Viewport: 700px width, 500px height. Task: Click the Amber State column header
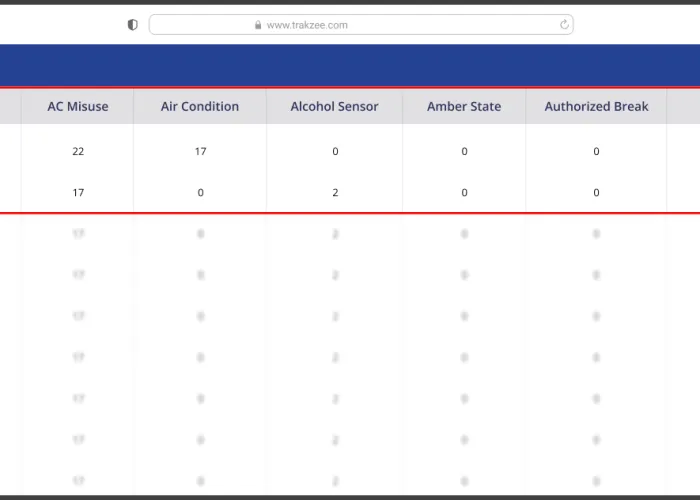pos(464,107)
